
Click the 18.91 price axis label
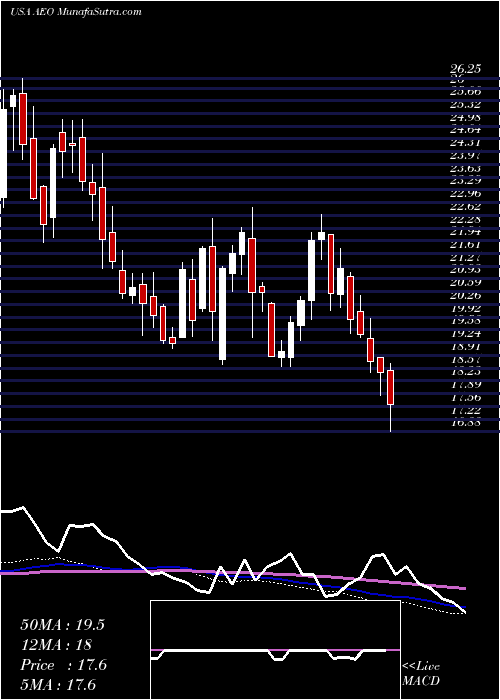465,346
